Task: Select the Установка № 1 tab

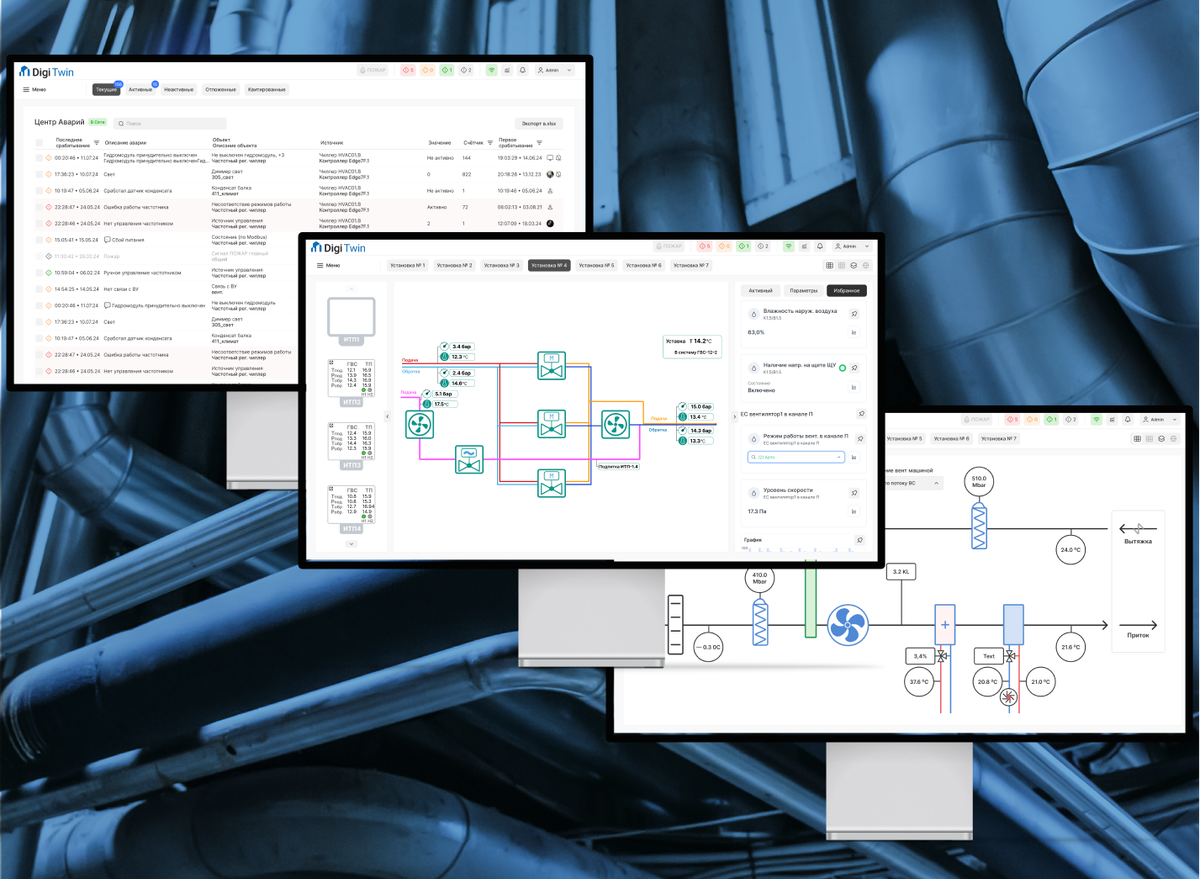Action: (407, 266)
